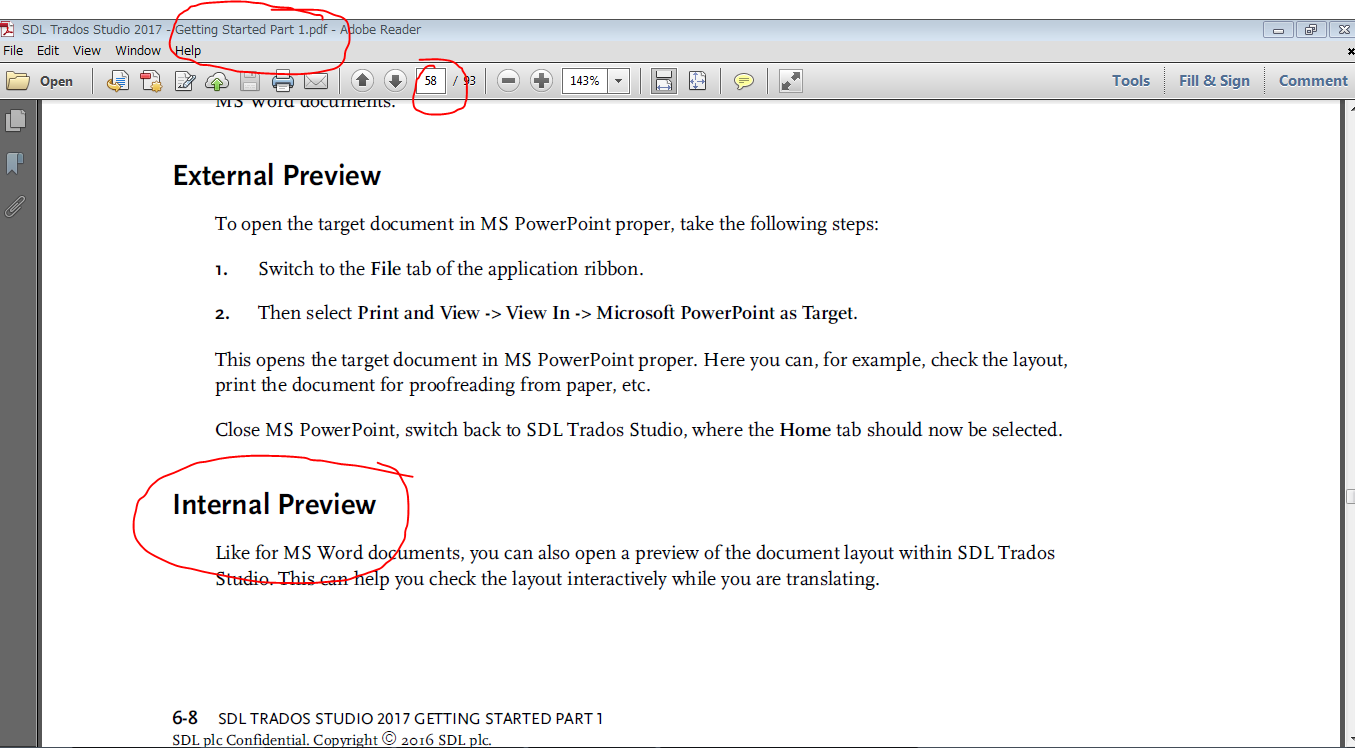Show the Page Thumbnails panel in the sidebar
This screenshot has height=748, width=1355.
15,120
